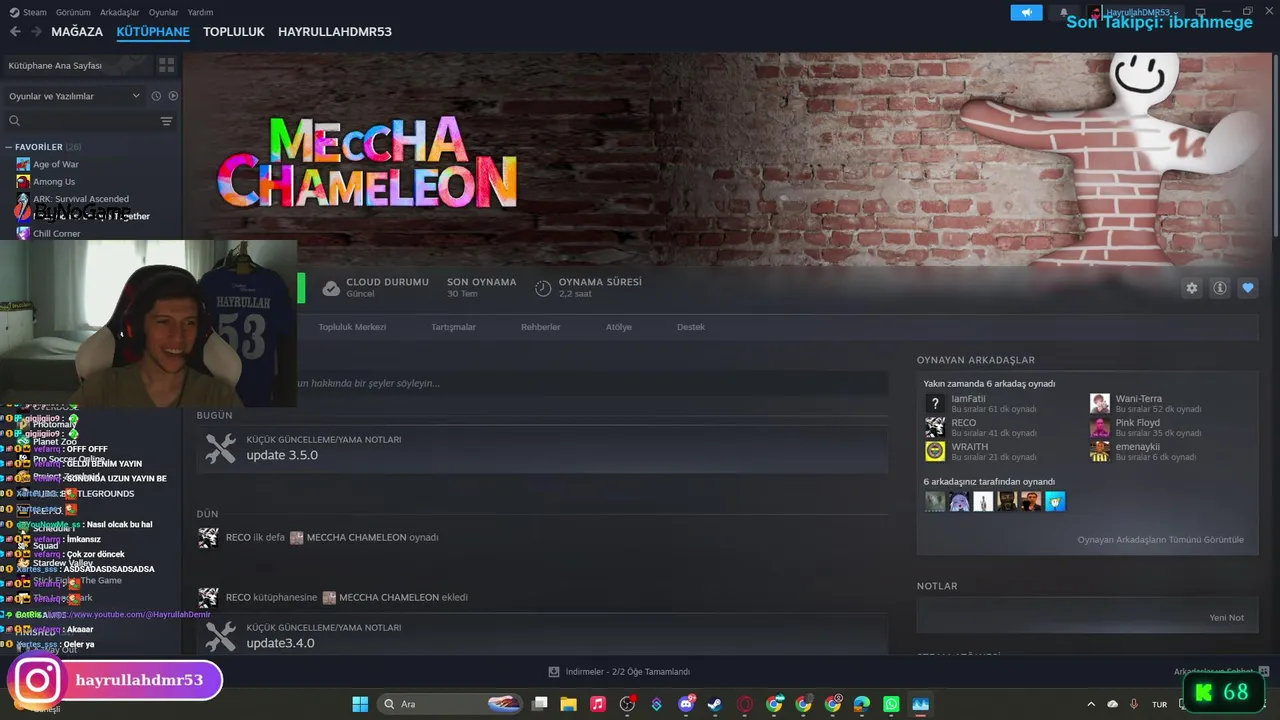Open the Oyunlar menu
Viewport: 1280px width, 720px height.
[x=164, y=12]
